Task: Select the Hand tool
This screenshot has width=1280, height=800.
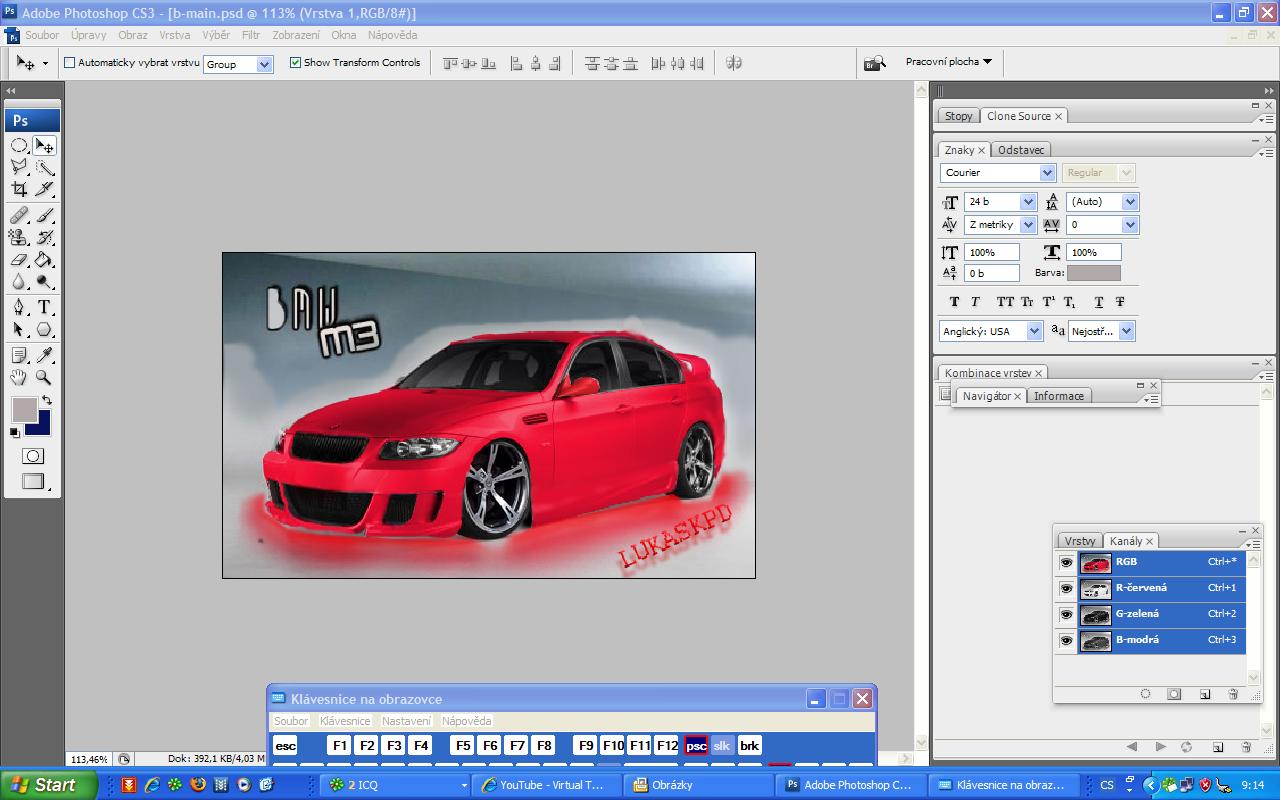Action: 19,377
